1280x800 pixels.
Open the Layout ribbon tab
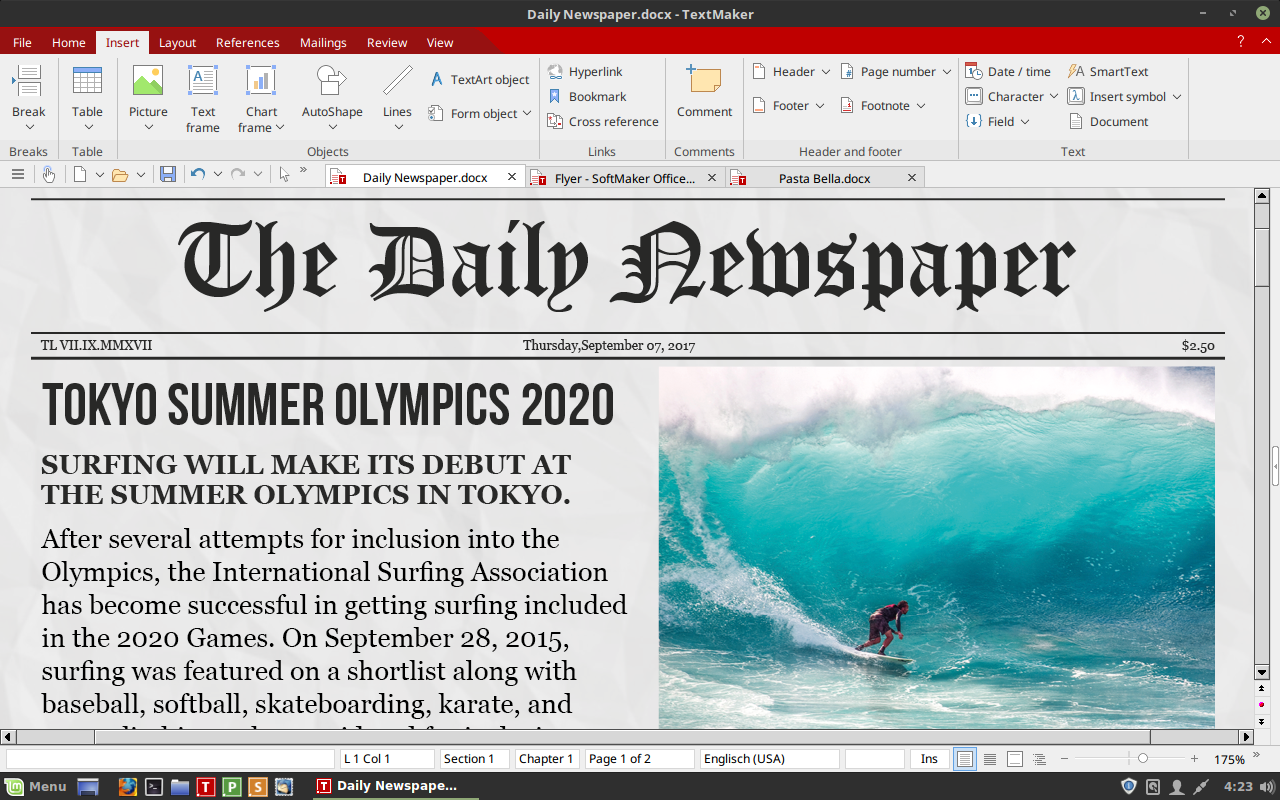(177, 43)
